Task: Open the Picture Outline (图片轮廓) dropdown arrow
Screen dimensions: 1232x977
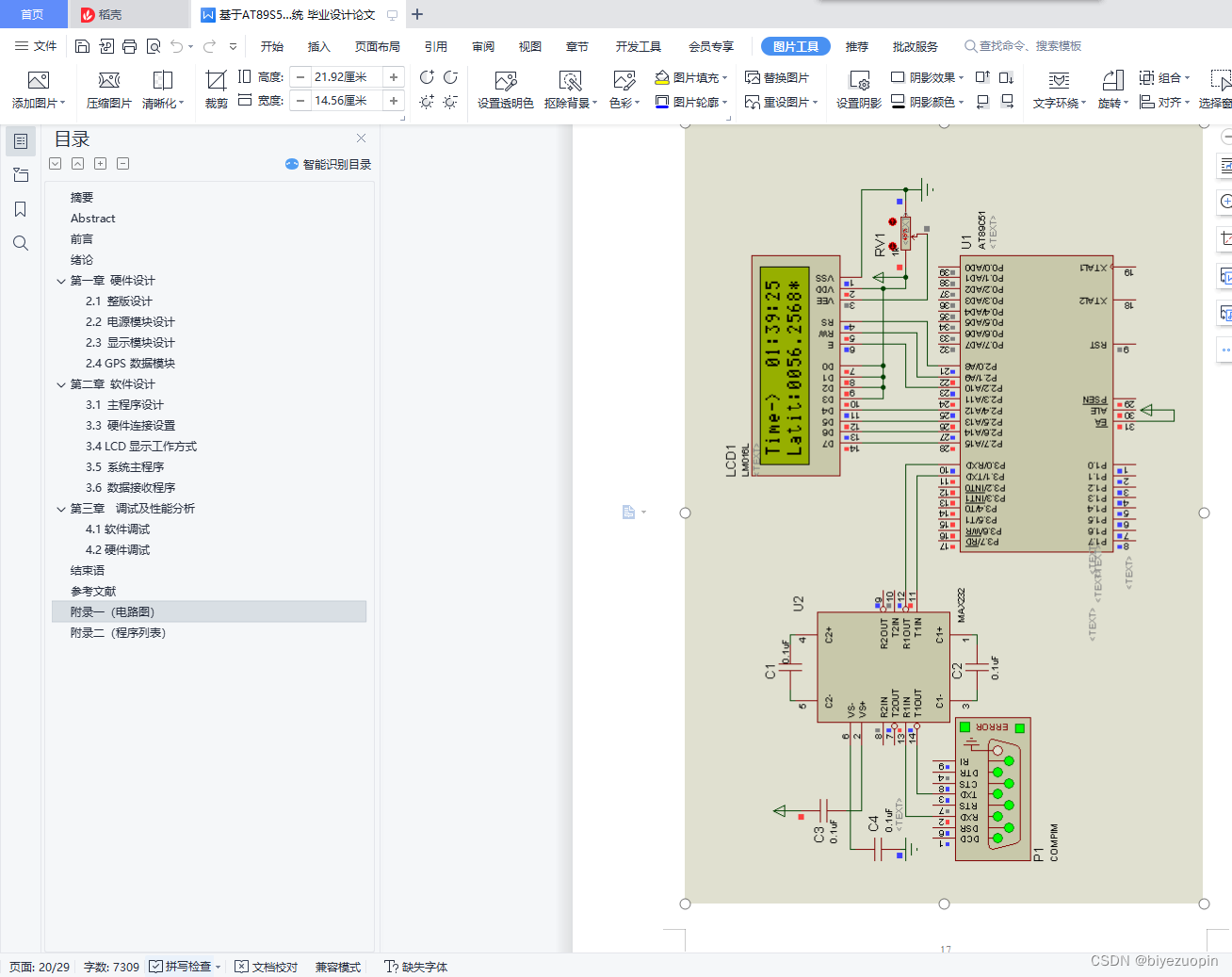Action: [725, 102]
